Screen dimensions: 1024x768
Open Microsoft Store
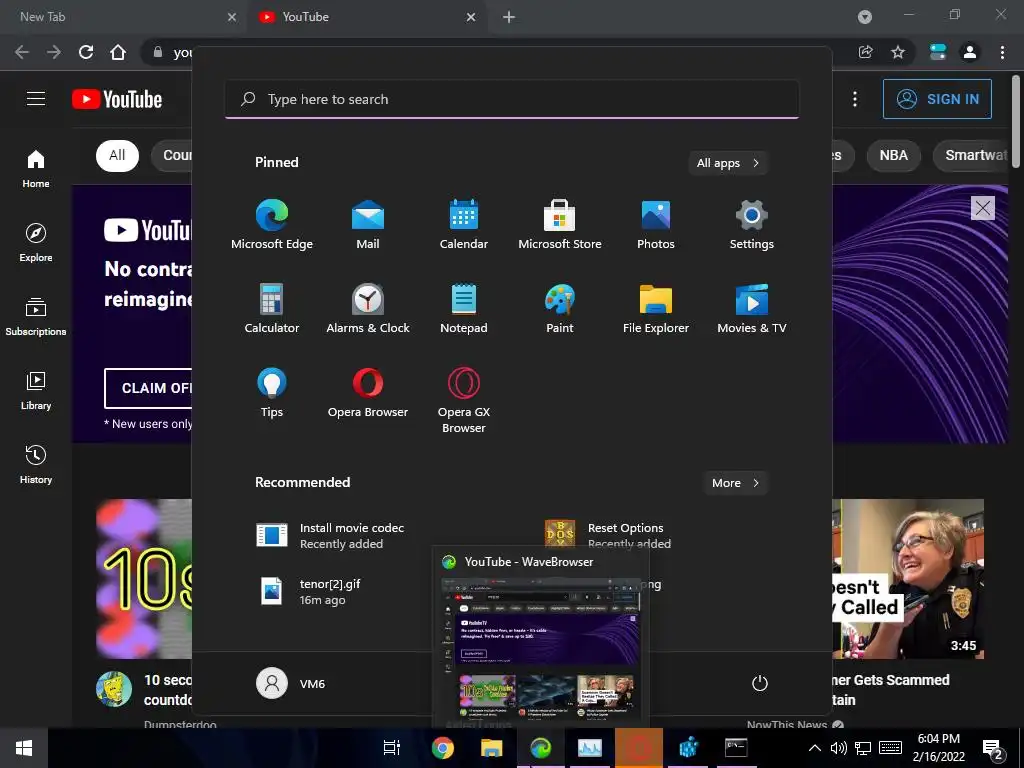[560, 224]
